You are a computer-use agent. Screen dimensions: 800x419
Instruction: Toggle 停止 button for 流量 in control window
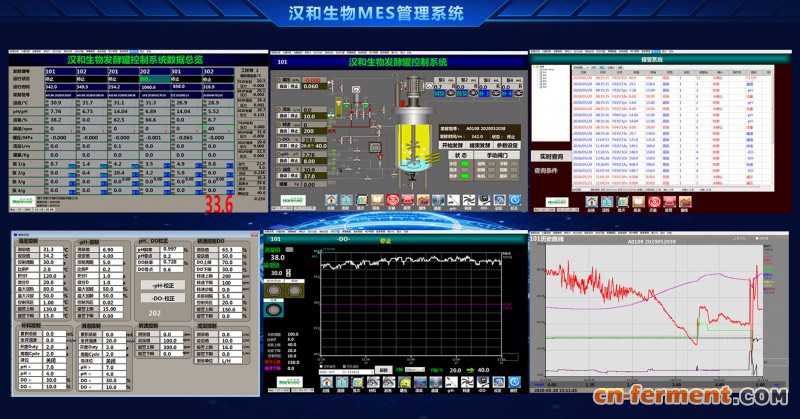coord(294,116)
